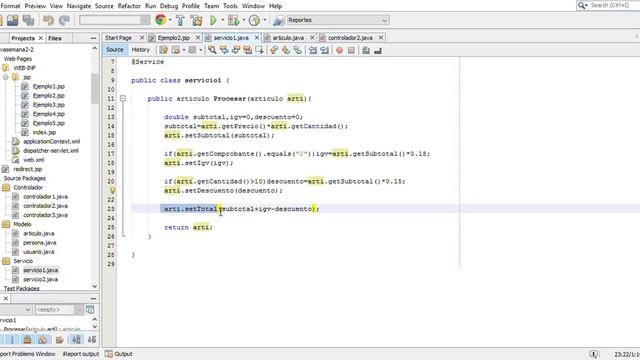Click the Undo arrow icon
Viewport: 640px width, 360px height.
click(48, 20)
